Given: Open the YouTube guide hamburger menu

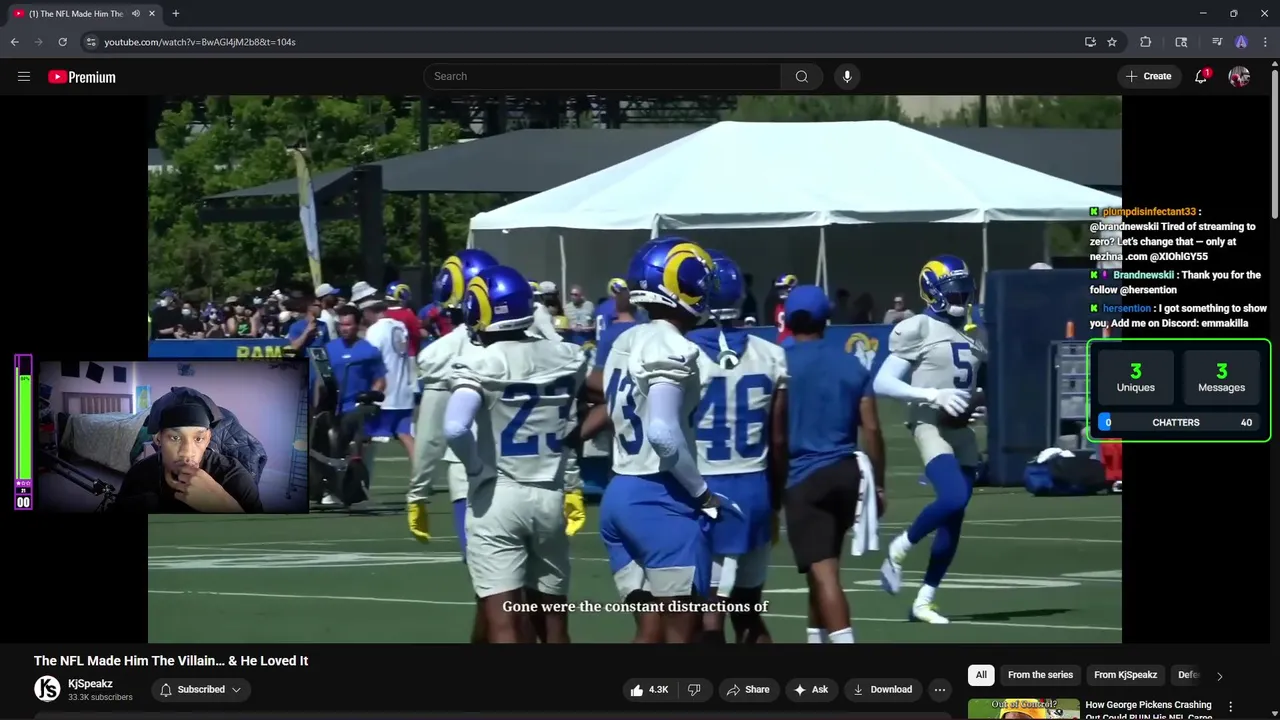Looking at the screenshot, I should [24, 77].
